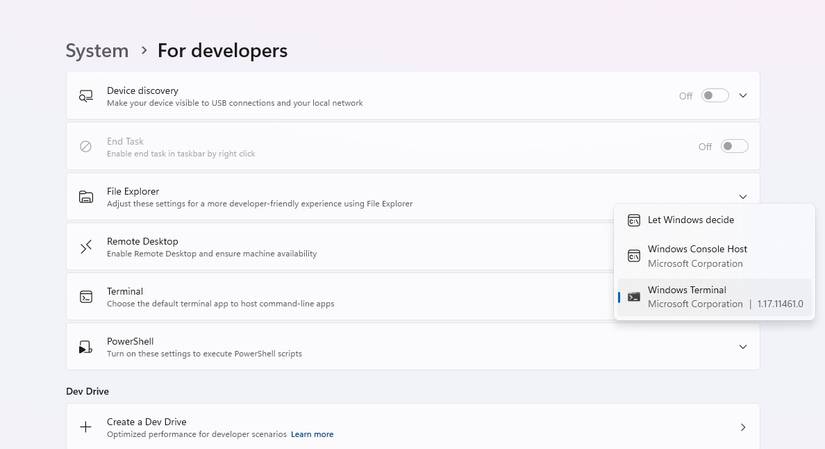Image resolution: width=825 pixels, height=449 pixels.
Task: Click the Terminal icon in settings list
Action: (x=86, y=297)
